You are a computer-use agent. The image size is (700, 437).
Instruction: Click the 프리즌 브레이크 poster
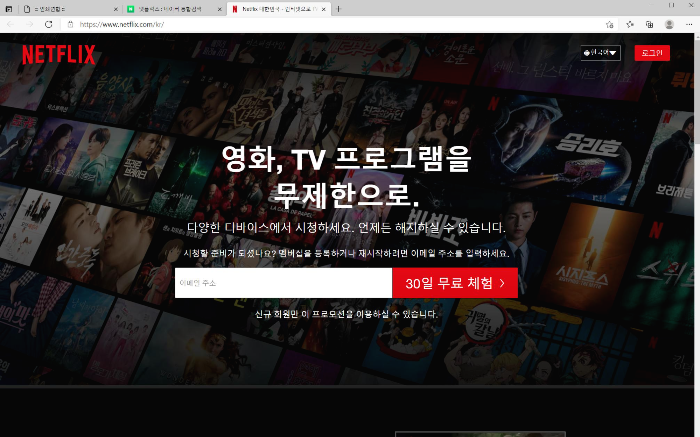click(141, 170)
